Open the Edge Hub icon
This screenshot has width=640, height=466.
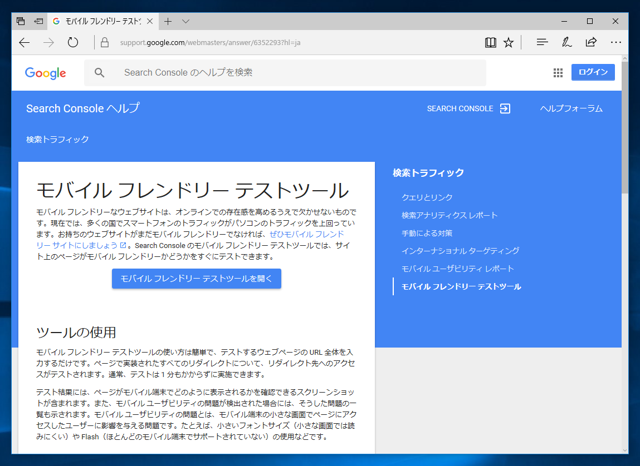click(542, 42)
